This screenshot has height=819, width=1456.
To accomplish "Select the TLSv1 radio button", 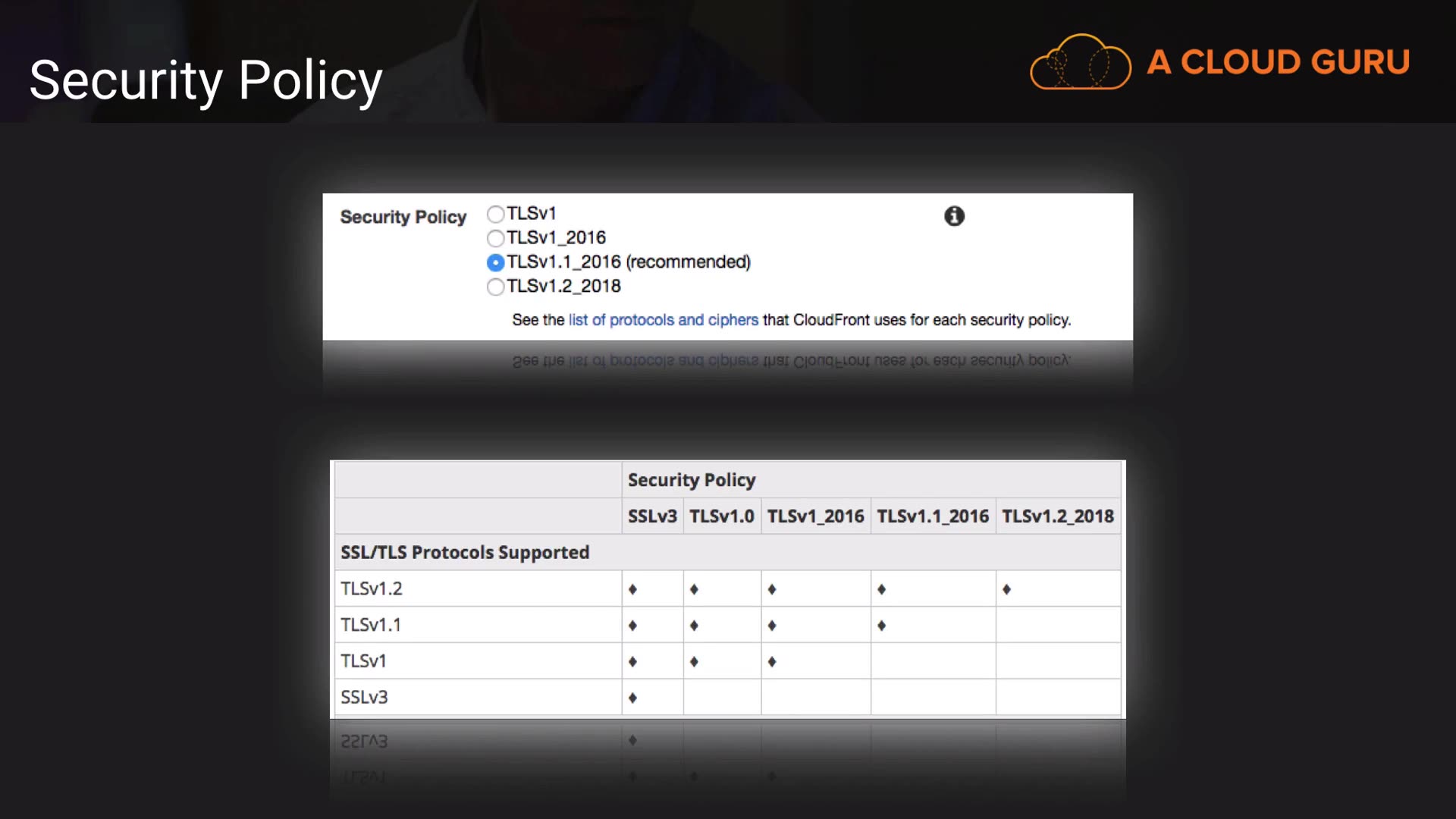I will 495,214.
